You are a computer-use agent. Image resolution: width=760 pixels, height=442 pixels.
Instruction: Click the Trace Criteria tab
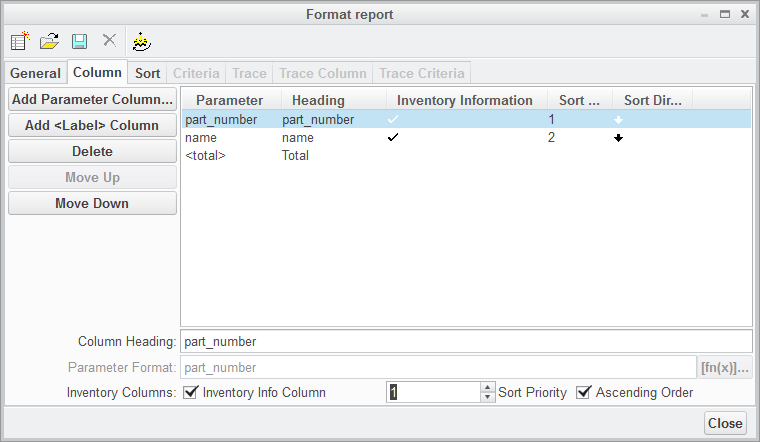[x=422, y=73]
